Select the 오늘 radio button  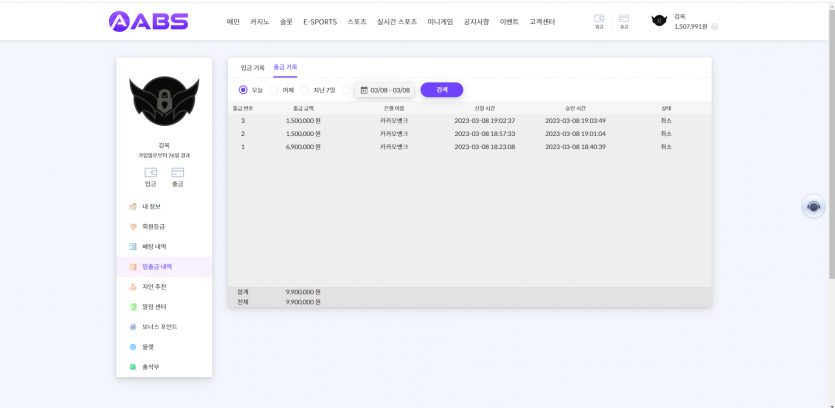[x=243, y=90]
